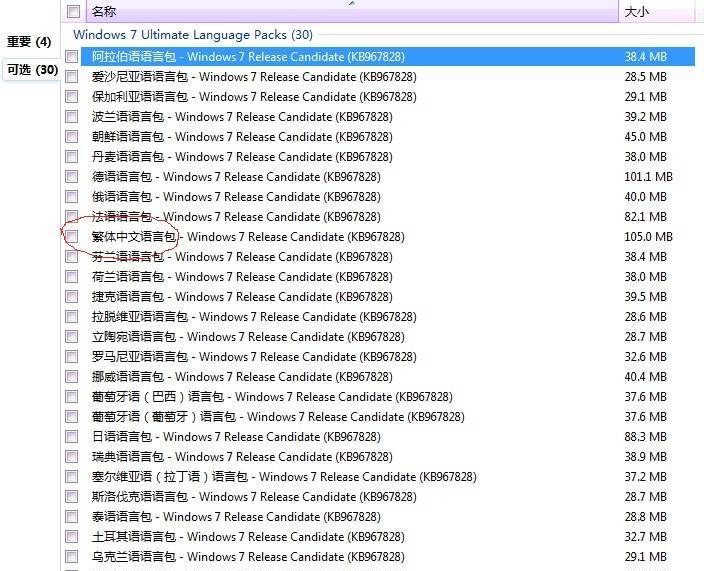Select the 瑞典语语言包 row name

(242, 457)
